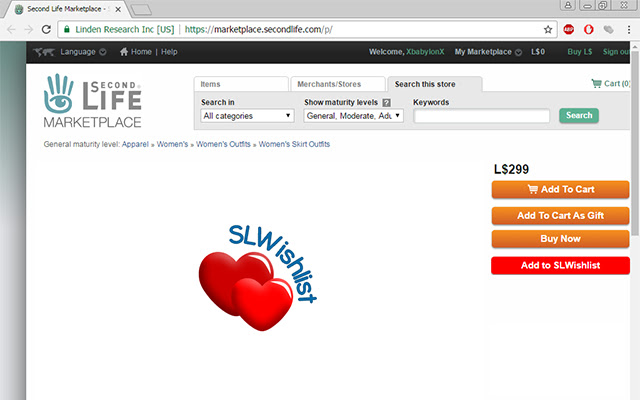Click the Add To Cart button
Image resolution: width=640 pixels, height=400 pixels.
click(560, 189)
